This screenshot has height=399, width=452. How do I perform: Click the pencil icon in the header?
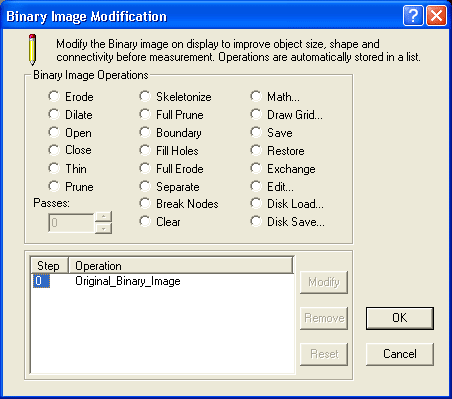(32, 49)
